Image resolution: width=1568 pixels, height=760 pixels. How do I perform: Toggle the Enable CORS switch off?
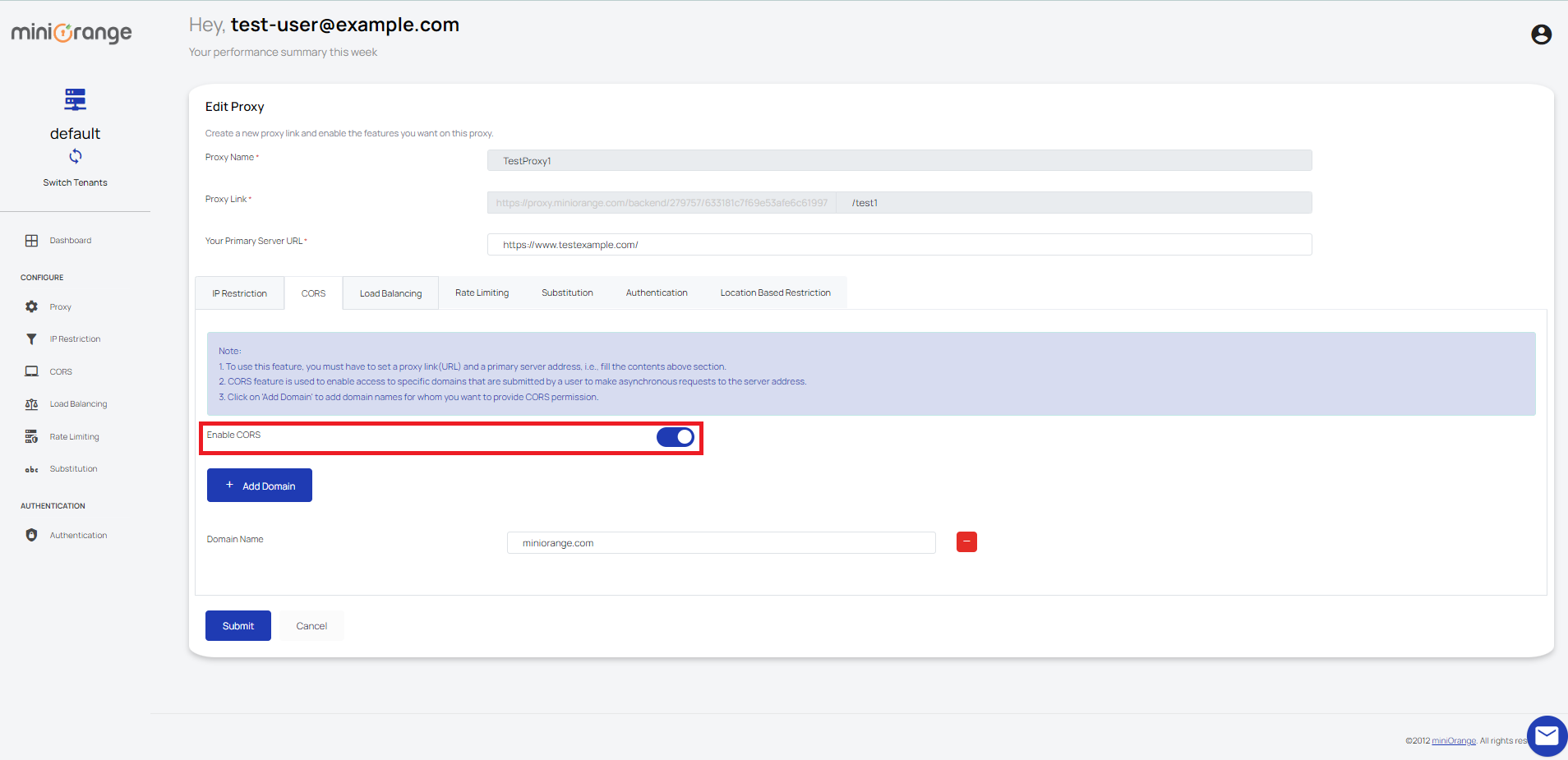(676, 437)
